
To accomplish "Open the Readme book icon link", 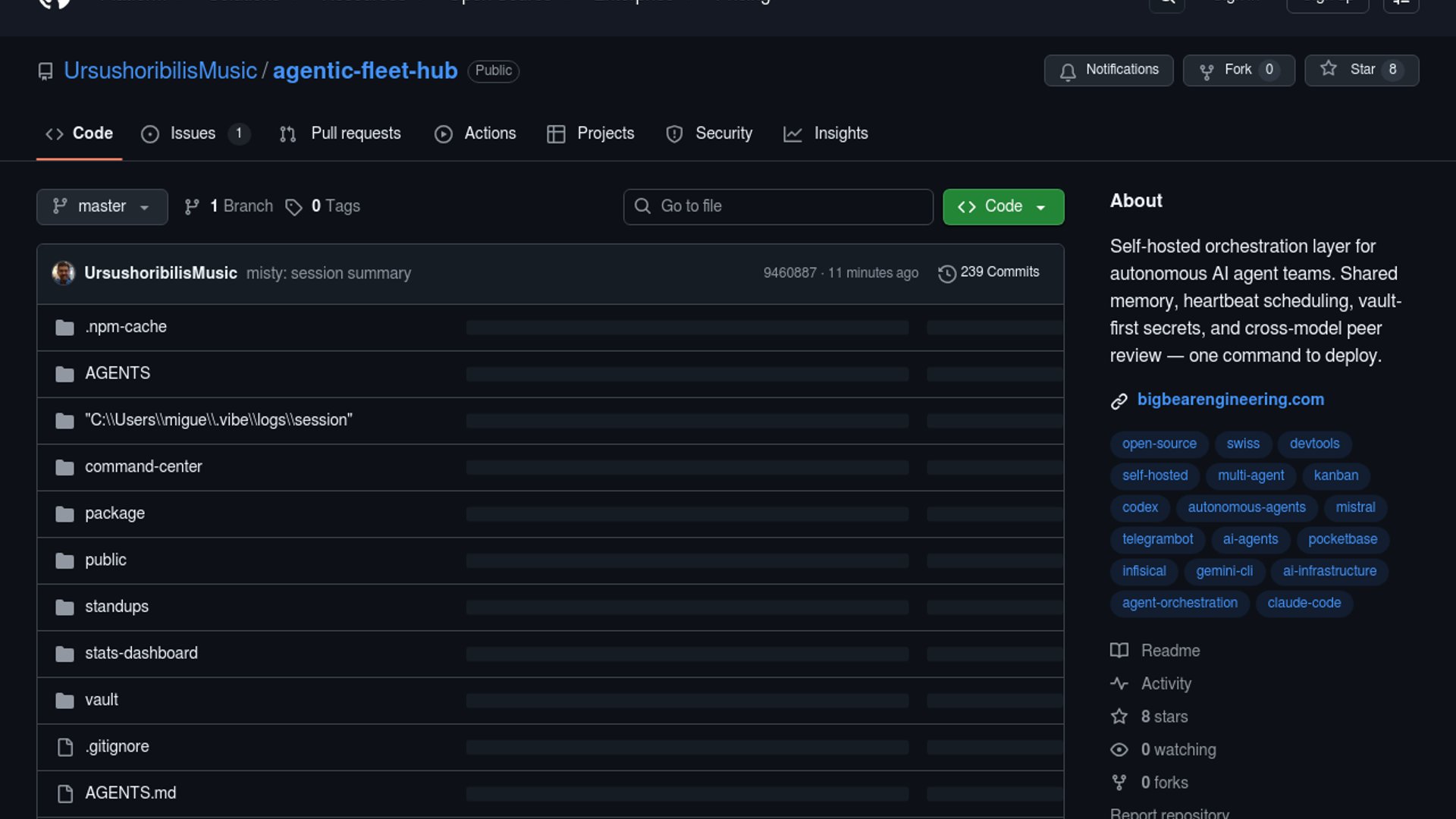I will click(x=1119, y=651).
